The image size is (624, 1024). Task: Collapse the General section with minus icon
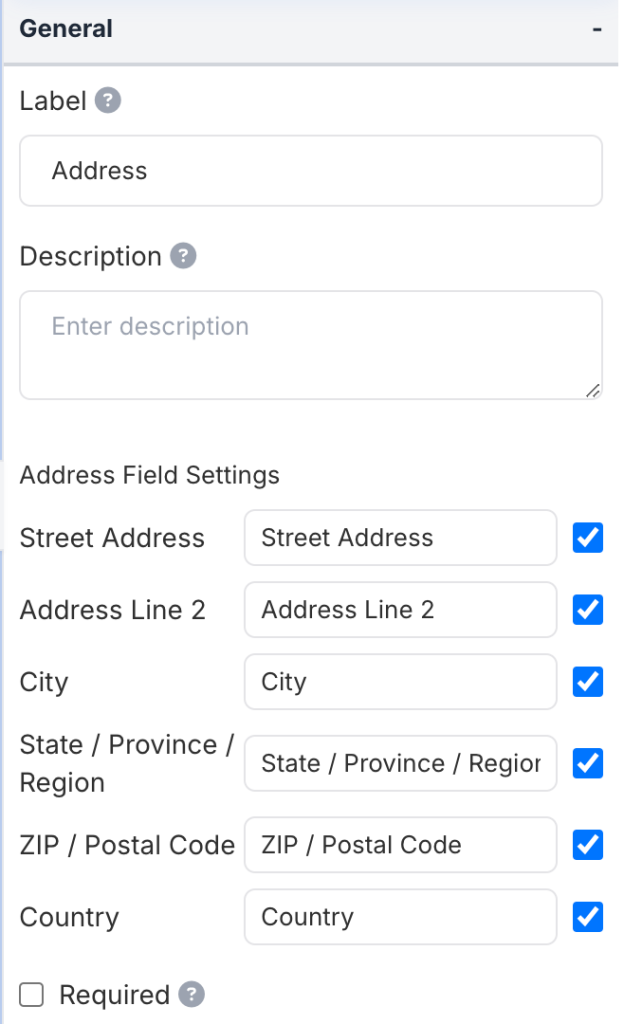[597, 30]
